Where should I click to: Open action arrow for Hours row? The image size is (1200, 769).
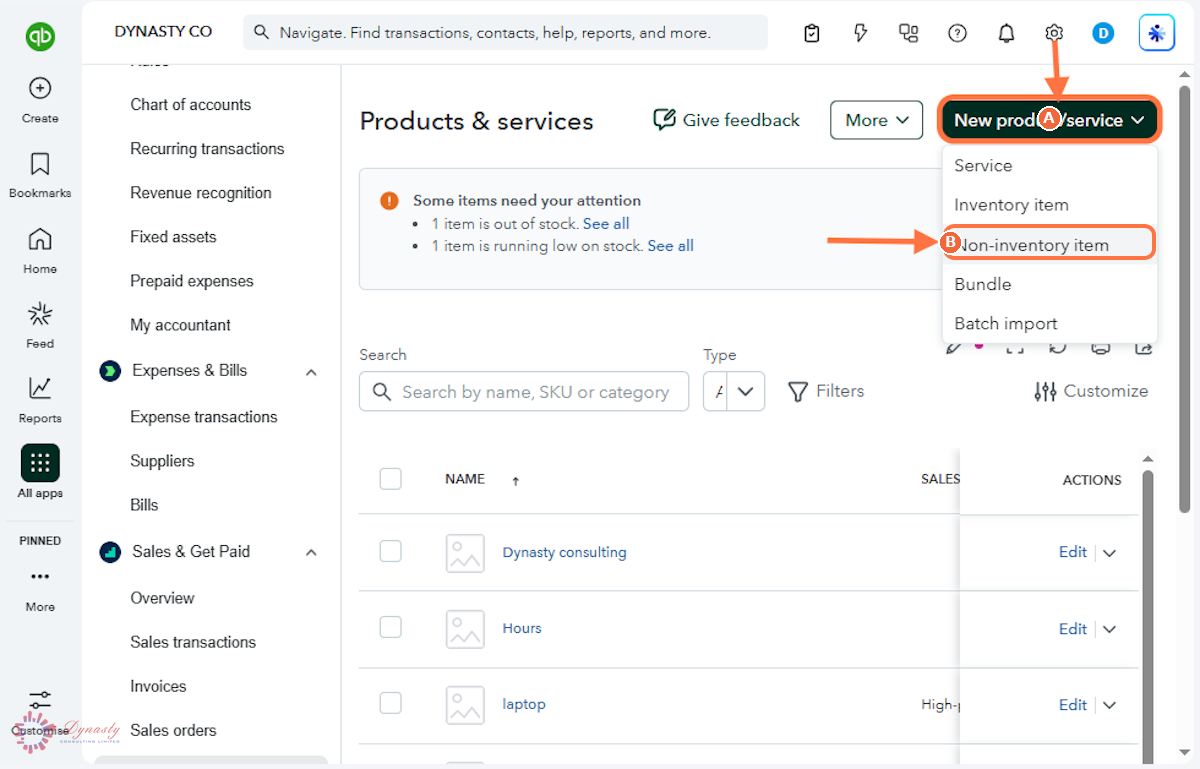click(x=1109, y=629)
